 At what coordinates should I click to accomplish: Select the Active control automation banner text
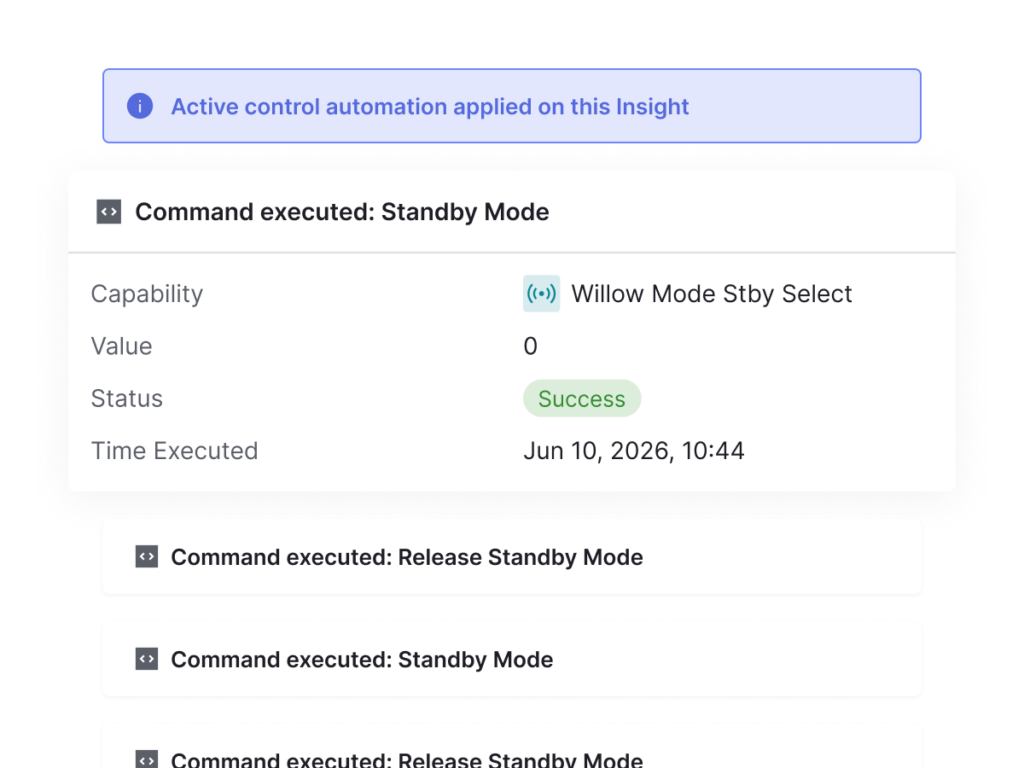[x=430, y=106]
